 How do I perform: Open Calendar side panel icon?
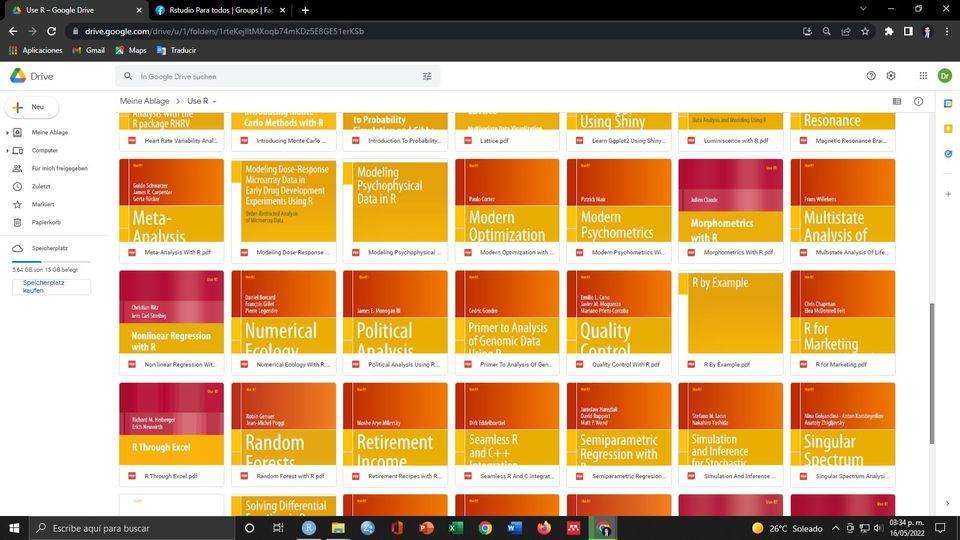[x=948, y=103]
